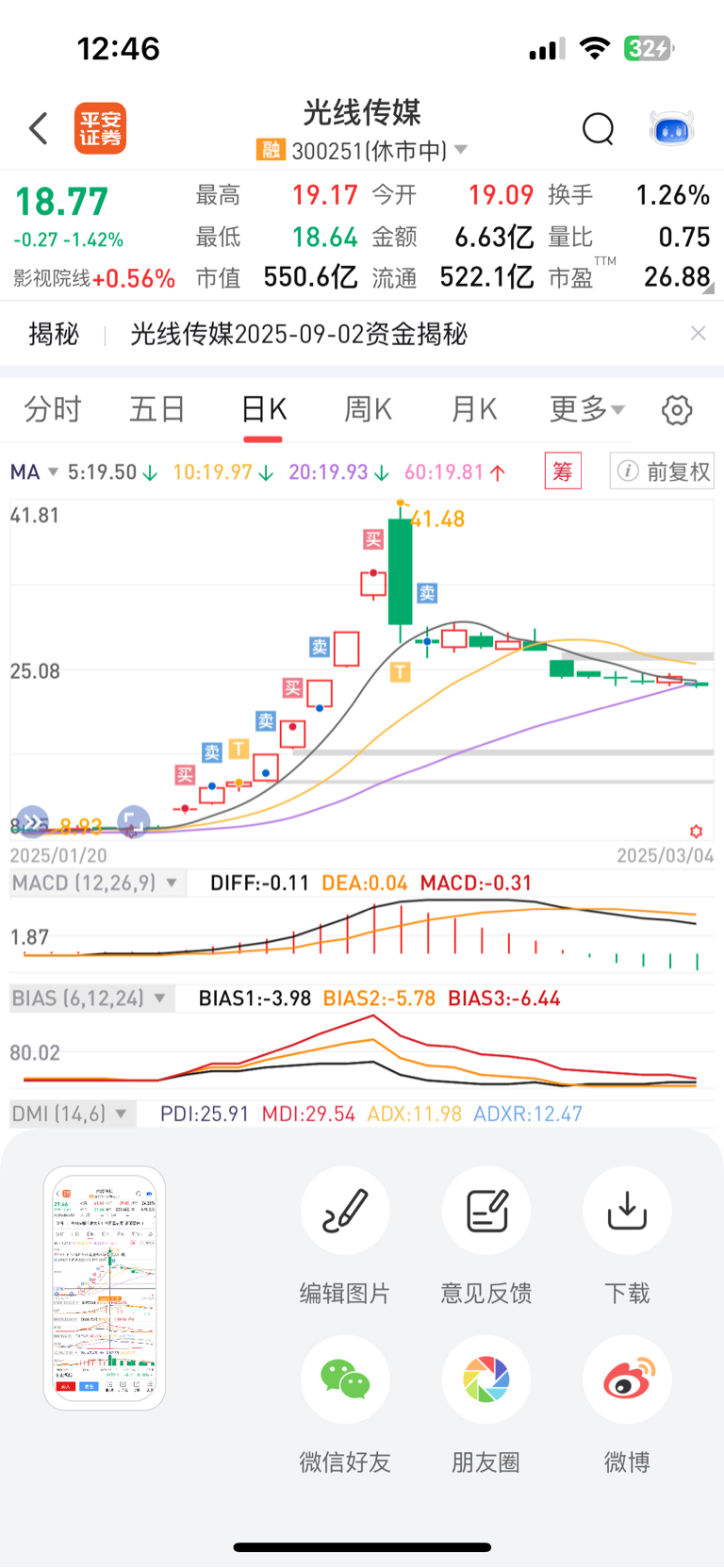Tap the fullscreen expand chart icon
This screenshot has height=1568, width=724.
133,822
